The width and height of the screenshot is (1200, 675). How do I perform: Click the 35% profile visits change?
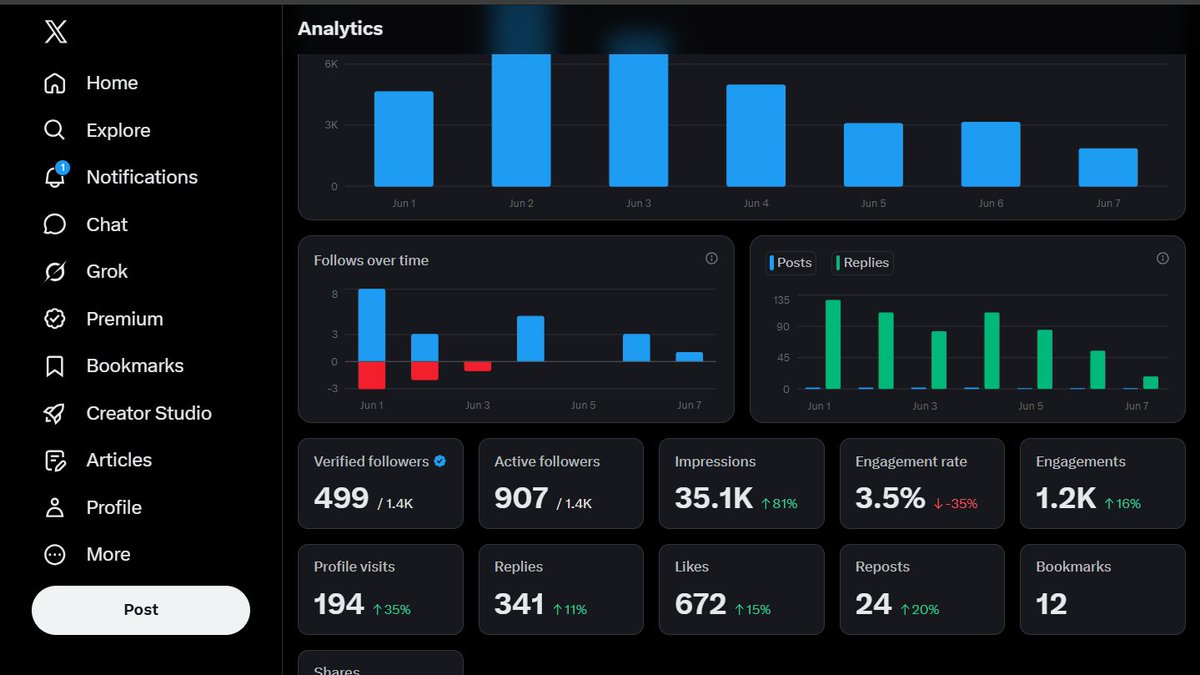(392, 609)
